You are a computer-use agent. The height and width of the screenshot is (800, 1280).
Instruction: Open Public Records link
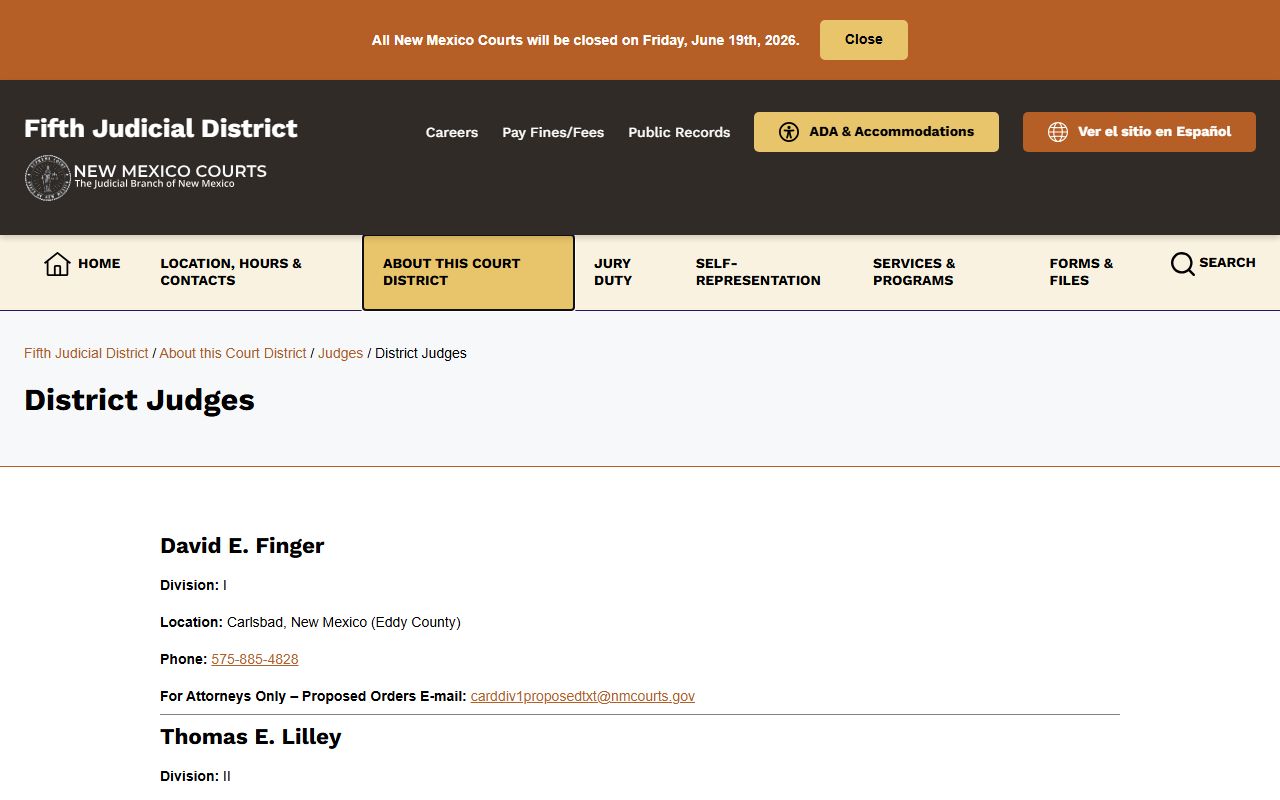coord(679,132)
